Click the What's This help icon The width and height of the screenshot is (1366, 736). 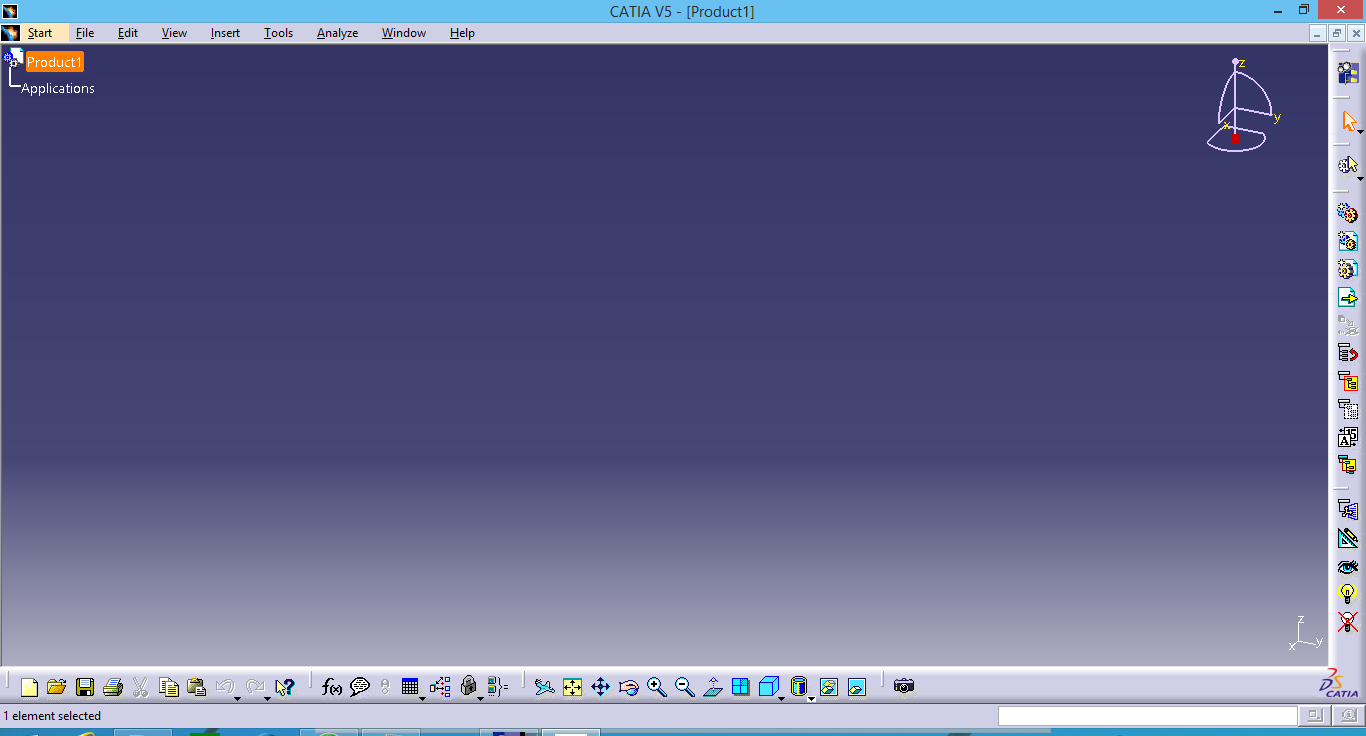pos(285,687)
